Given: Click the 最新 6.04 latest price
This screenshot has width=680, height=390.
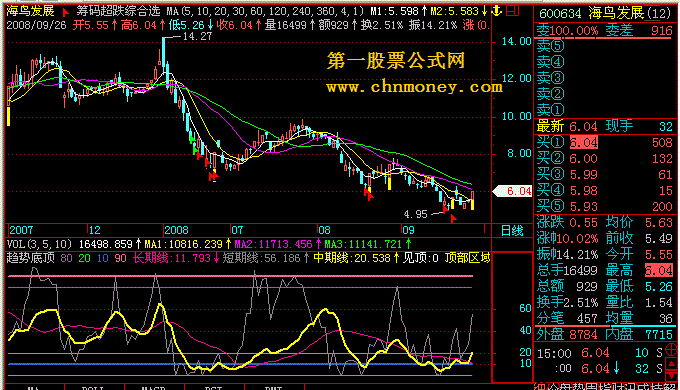Looking at the screenshot, I should pyautogui.click(x=567, y=126).
